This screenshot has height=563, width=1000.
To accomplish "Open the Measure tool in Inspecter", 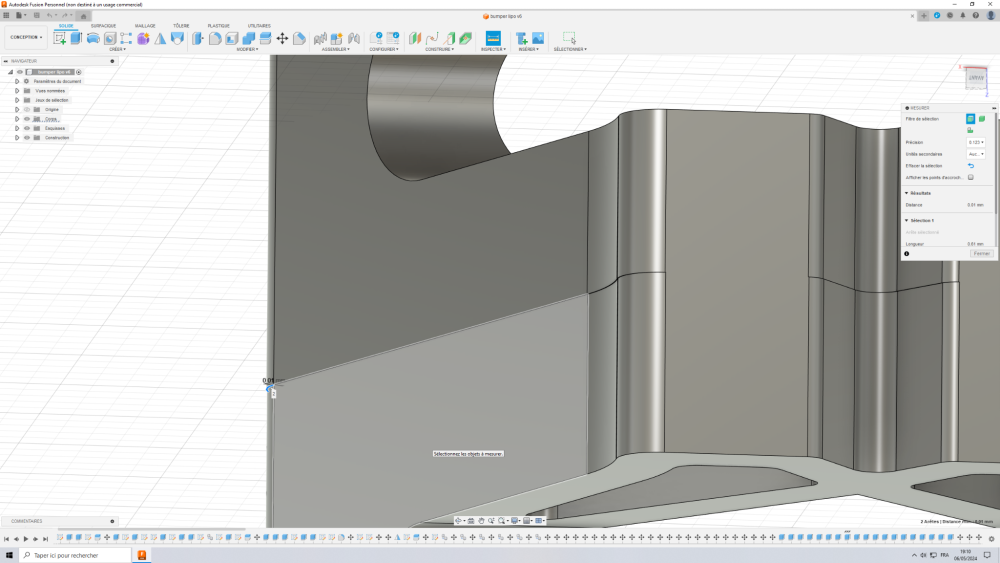I will click(492, 38).
